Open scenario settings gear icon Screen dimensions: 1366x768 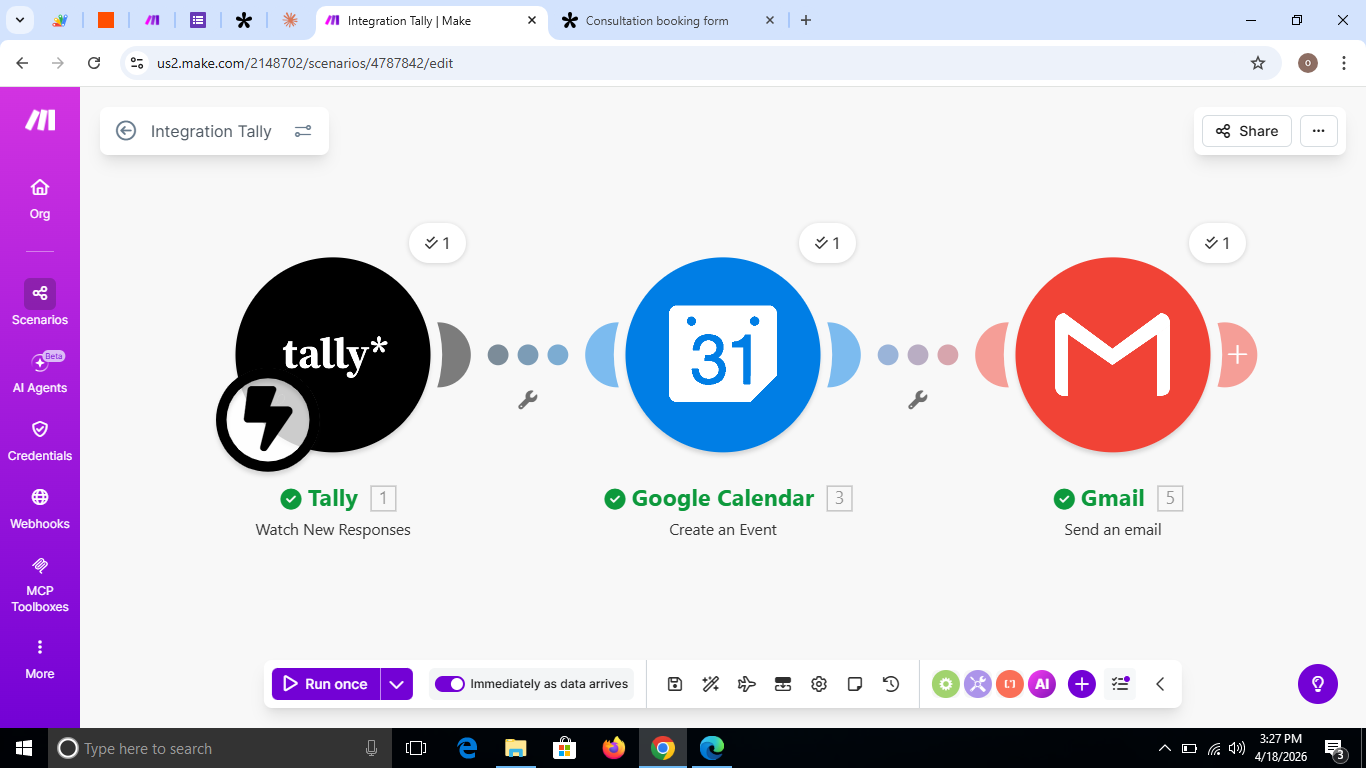(819, 684)
